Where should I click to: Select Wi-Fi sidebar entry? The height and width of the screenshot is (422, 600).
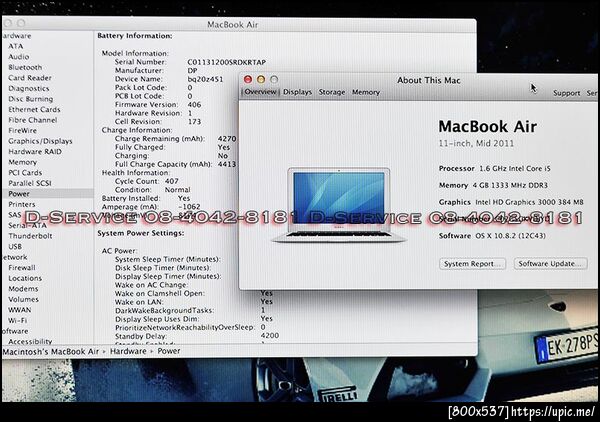click(18, 321)
